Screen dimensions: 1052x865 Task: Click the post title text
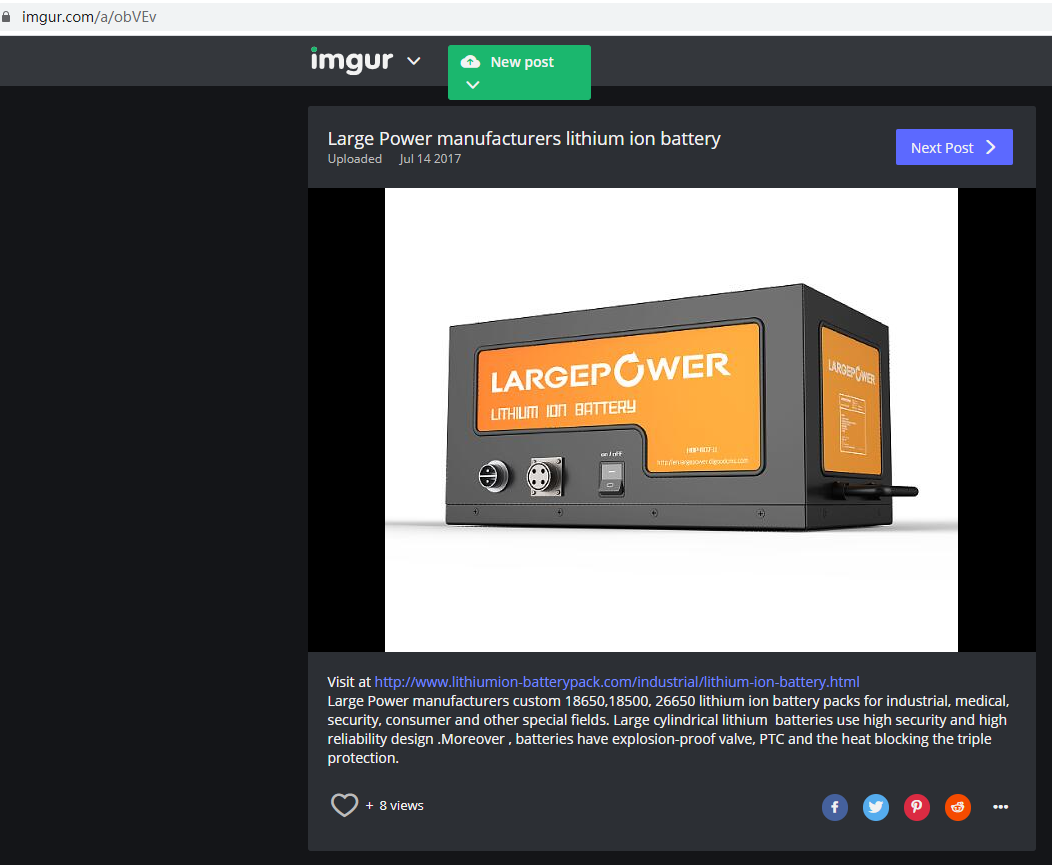(x=524, y=139)
